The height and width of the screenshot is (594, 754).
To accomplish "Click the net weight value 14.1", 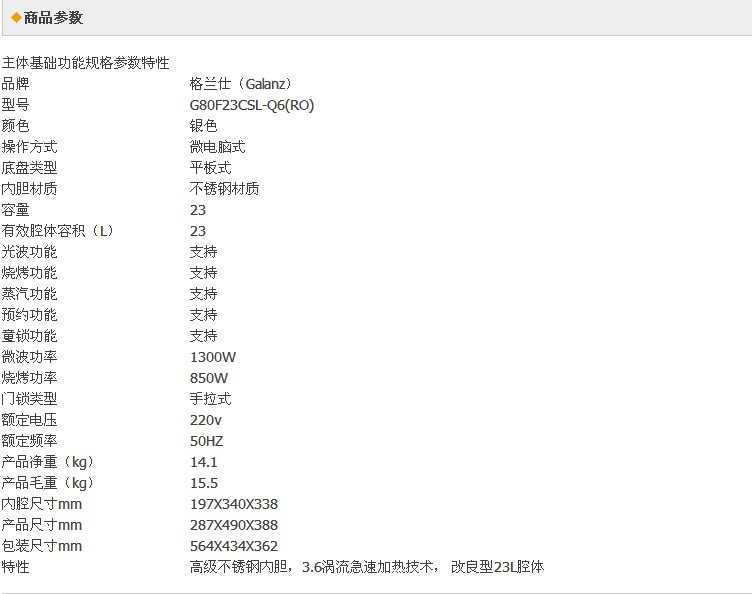I will (204, 463).
